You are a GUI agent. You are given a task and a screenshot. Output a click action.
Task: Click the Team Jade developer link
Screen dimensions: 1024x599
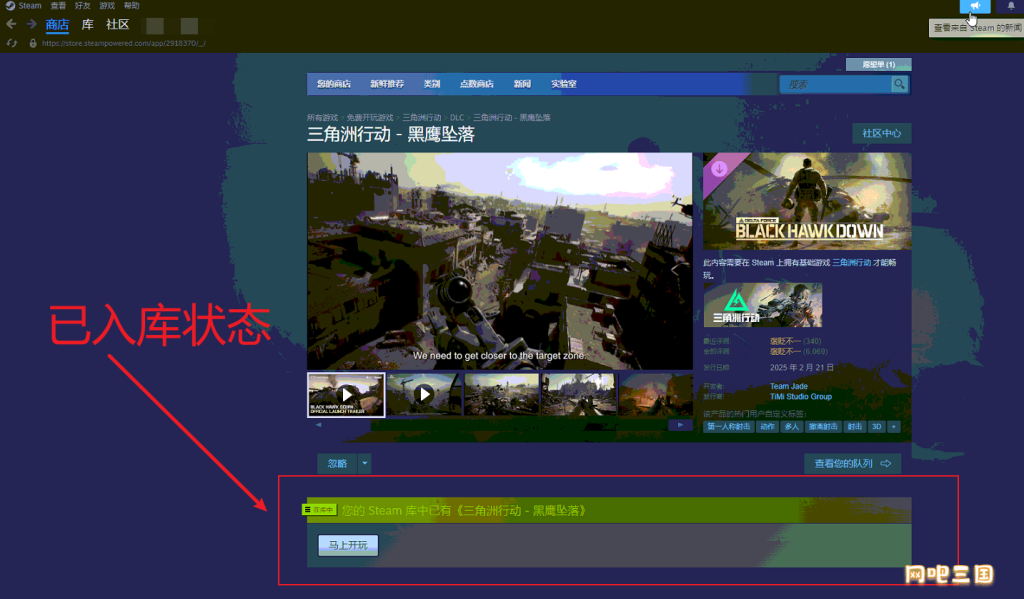click(789, 386)
